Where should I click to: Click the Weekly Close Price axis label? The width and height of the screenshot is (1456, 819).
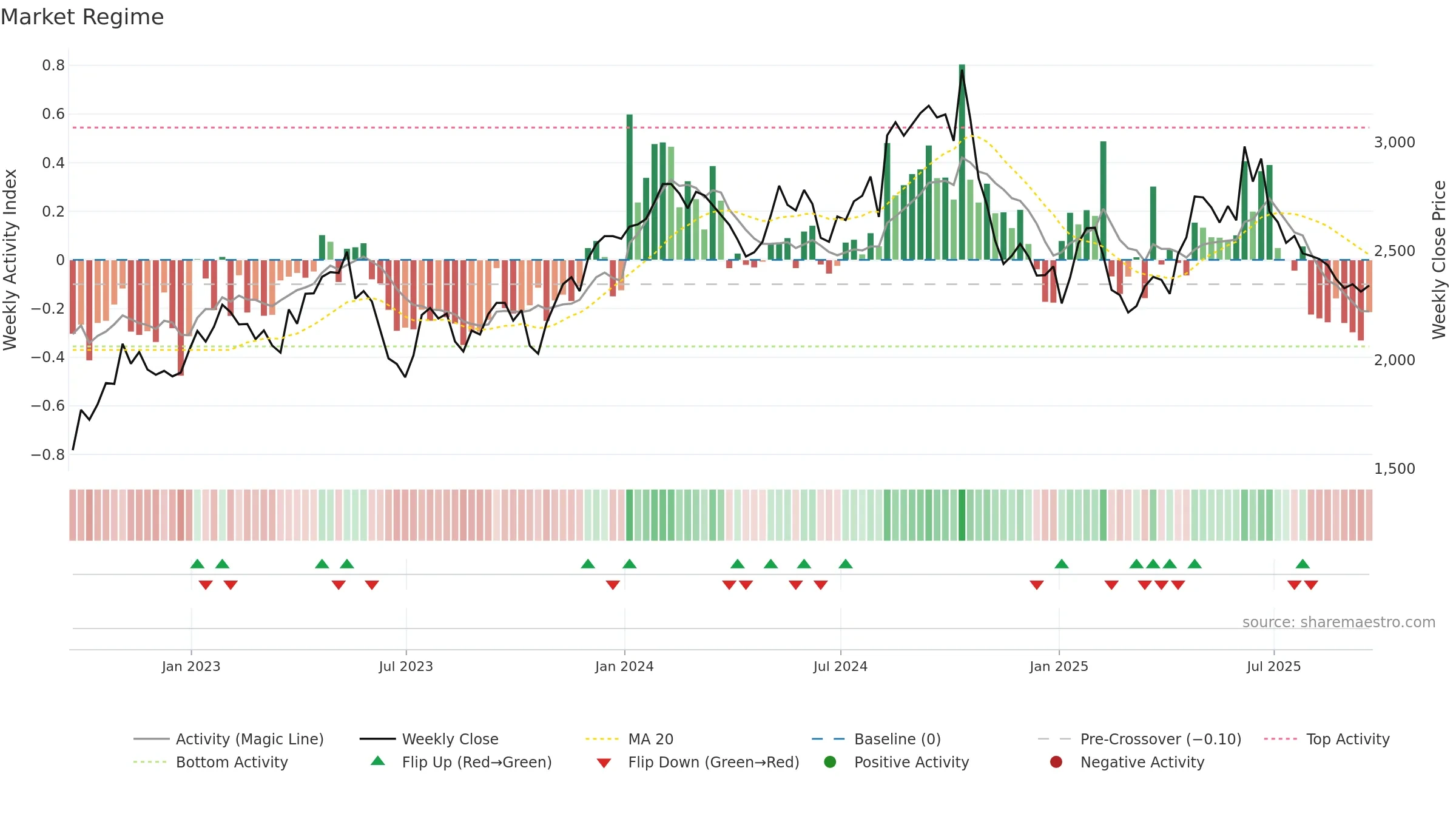point(1439,260)
